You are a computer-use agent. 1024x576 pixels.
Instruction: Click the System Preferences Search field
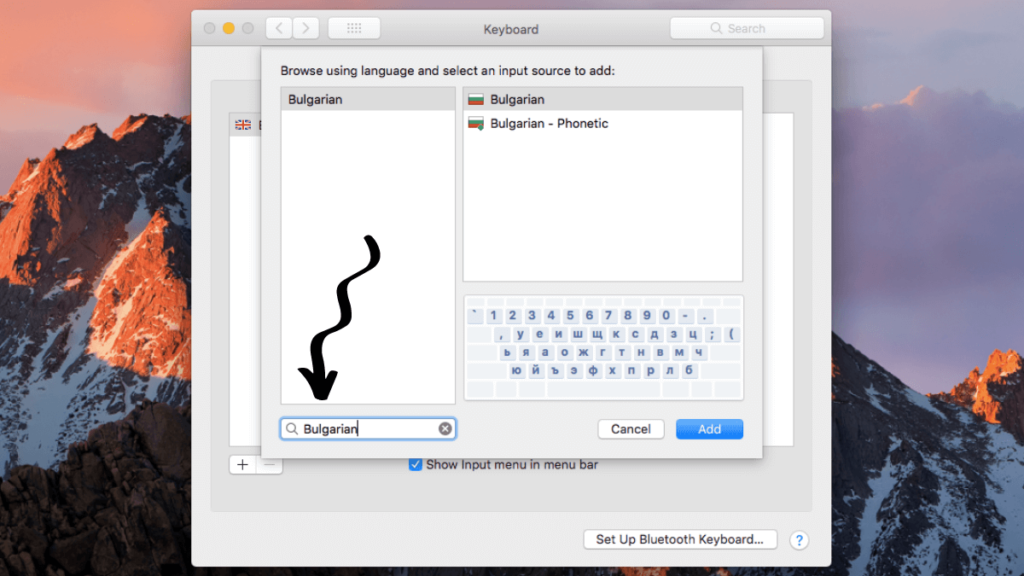tap(749, 29)
